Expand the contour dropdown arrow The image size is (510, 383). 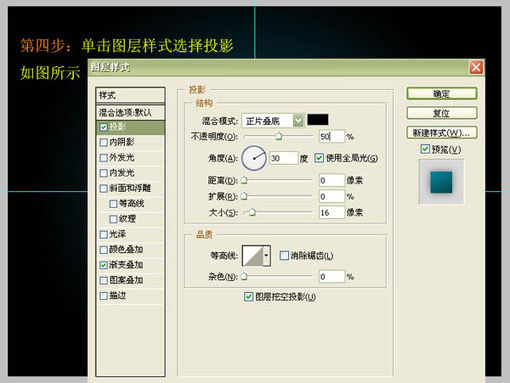point(266,256)
